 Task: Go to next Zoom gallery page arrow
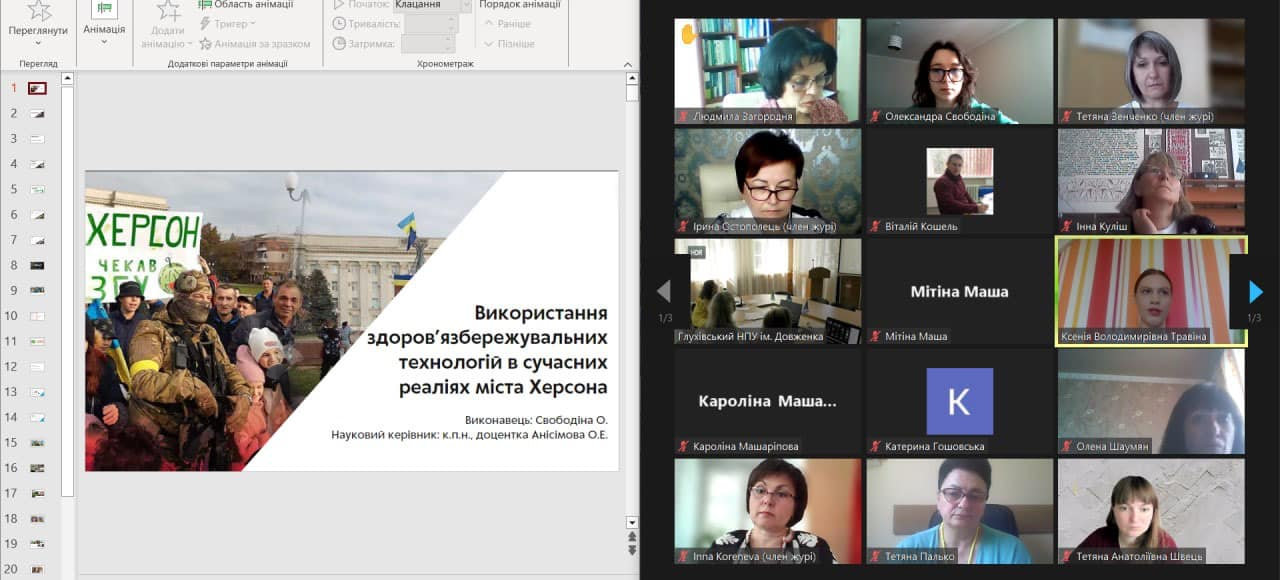(x=1256, y=291)
